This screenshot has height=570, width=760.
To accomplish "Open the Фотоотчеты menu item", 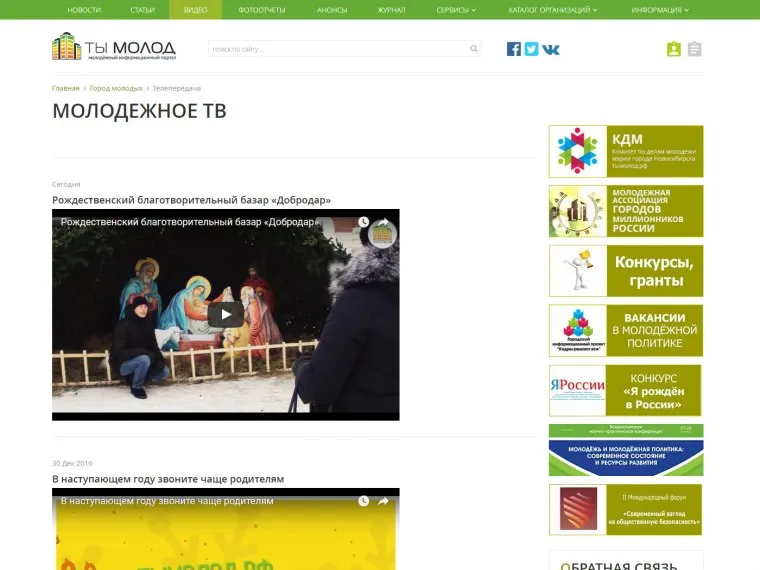I will [x=262, y=10].
